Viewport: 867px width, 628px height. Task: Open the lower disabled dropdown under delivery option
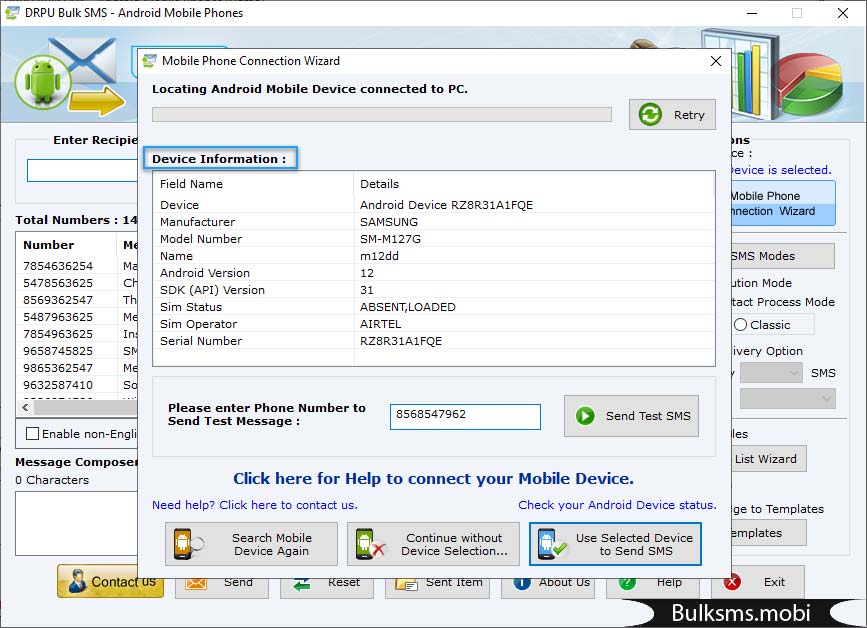787,398
